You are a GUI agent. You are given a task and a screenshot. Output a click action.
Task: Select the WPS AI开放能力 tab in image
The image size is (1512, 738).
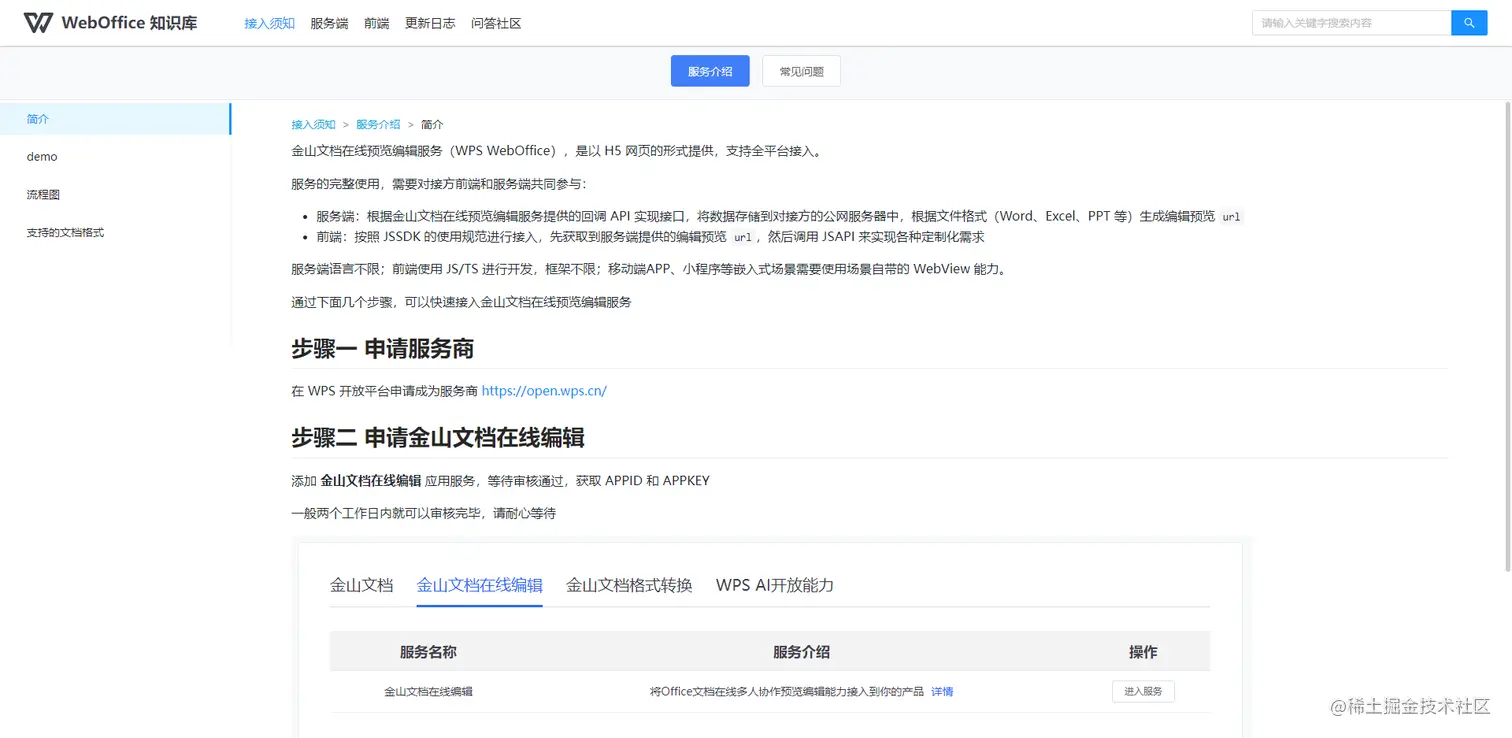click(775, 585)
